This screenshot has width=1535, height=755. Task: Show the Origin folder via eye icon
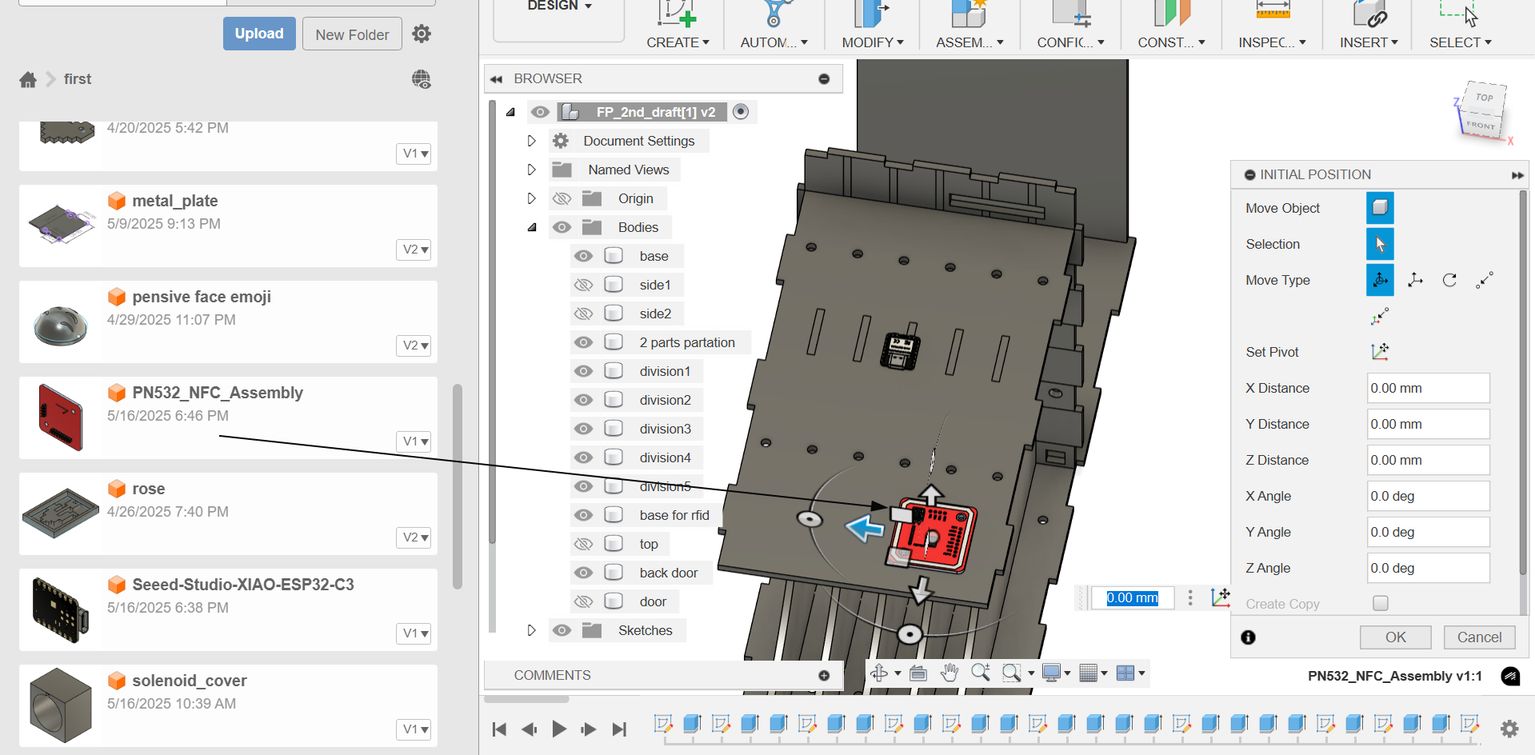[x=562, y=199]
